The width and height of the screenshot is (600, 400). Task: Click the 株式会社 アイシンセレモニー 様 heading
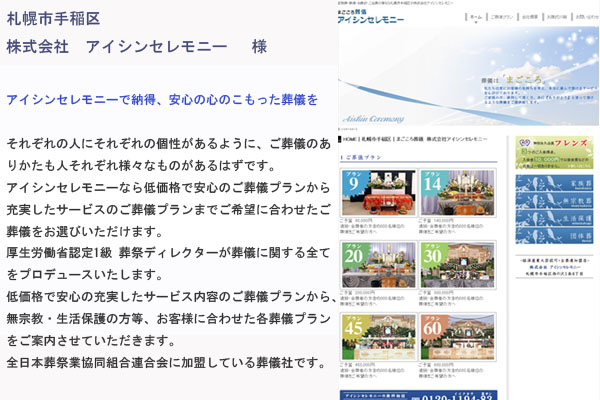[137, 47]
